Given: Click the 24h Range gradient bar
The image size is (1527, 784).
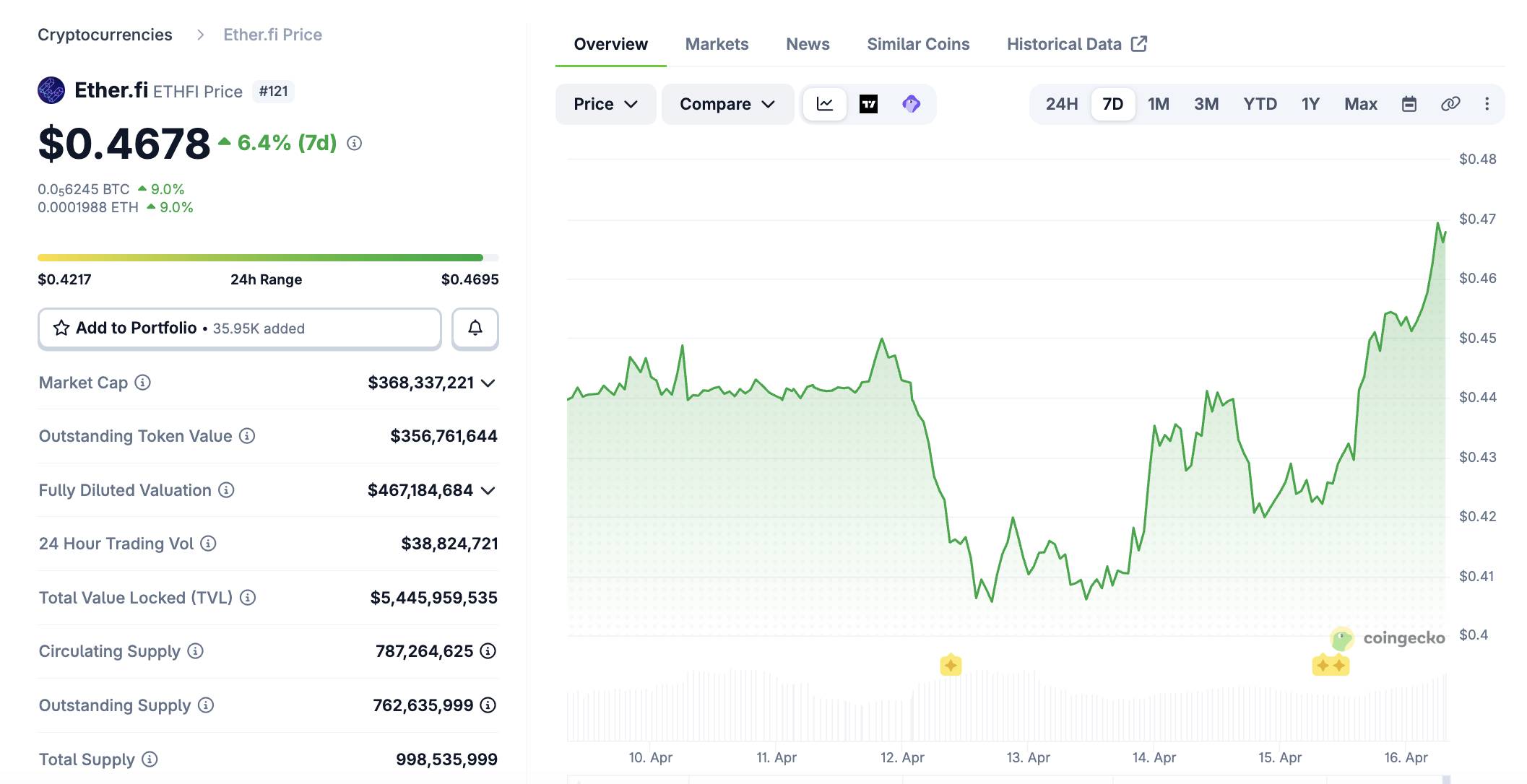Looking at the screenshot, I should 268,256.
